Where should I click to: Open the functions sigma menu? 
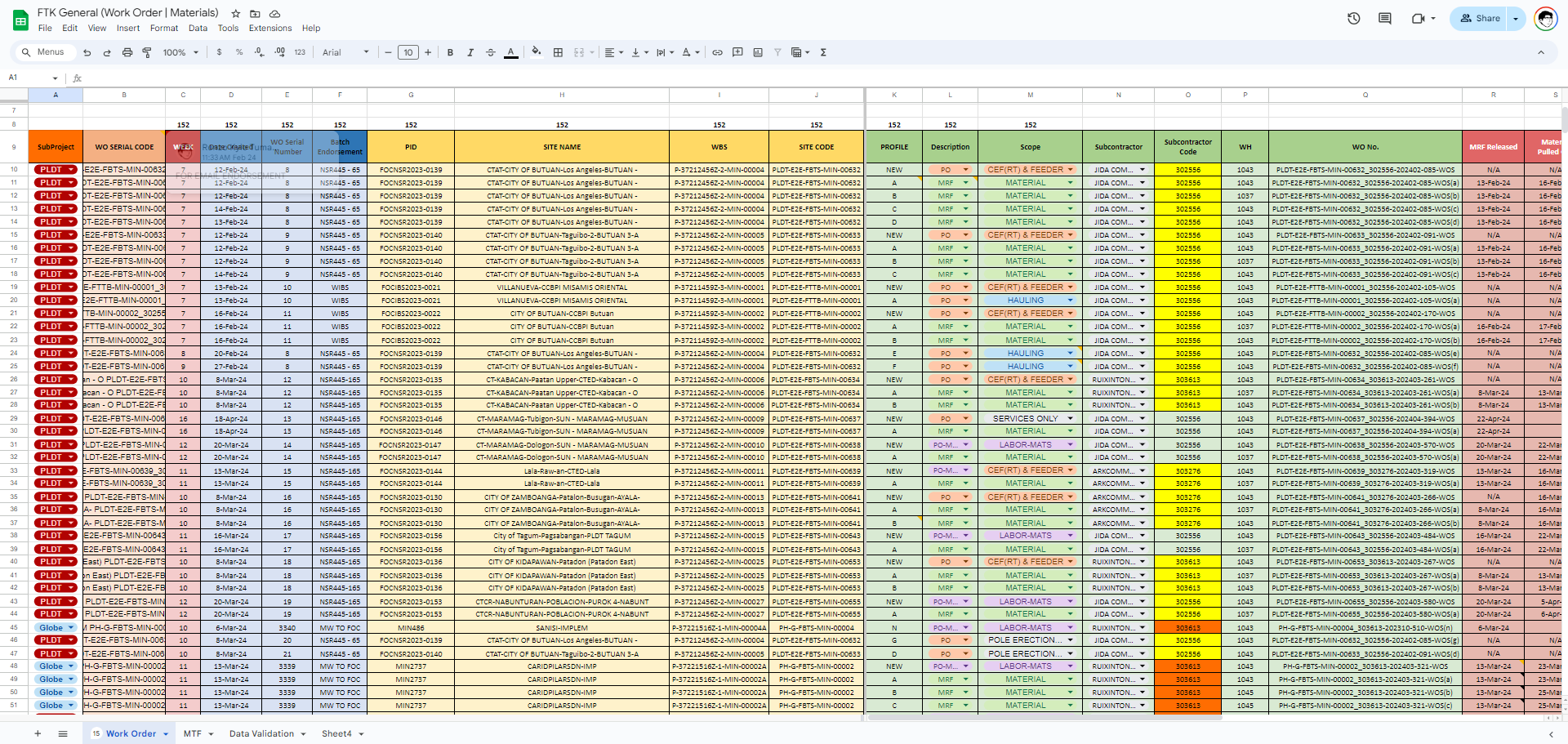click(823, 52)
